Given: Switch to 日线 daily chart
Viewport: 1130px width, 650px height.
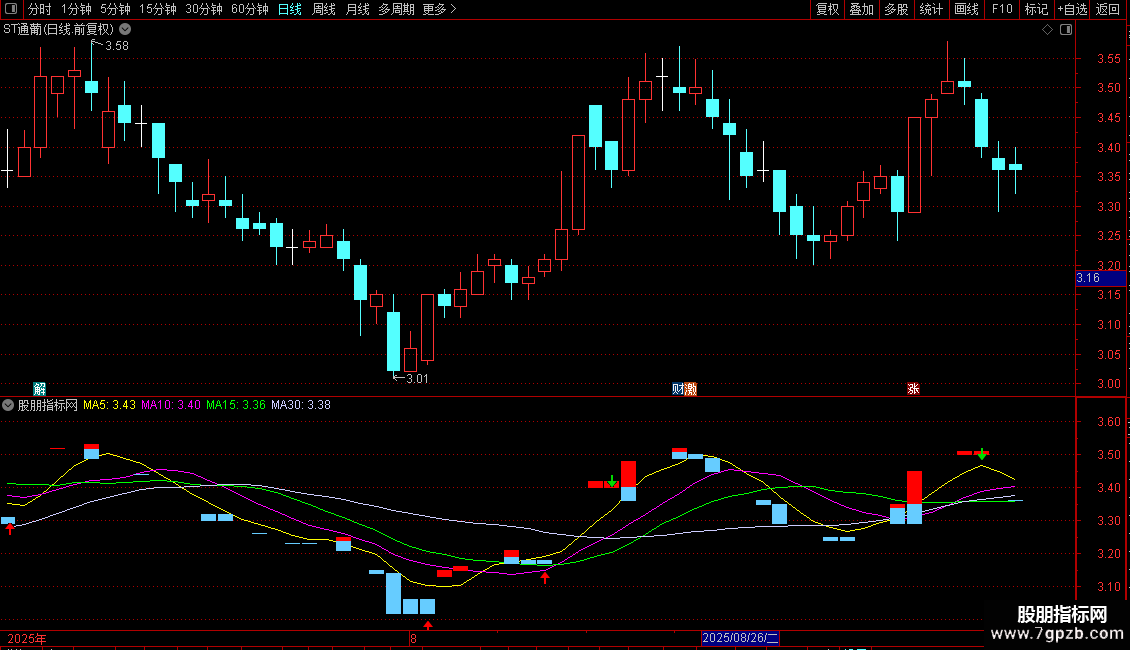Looking at the screenshot, I should (290, 9).
